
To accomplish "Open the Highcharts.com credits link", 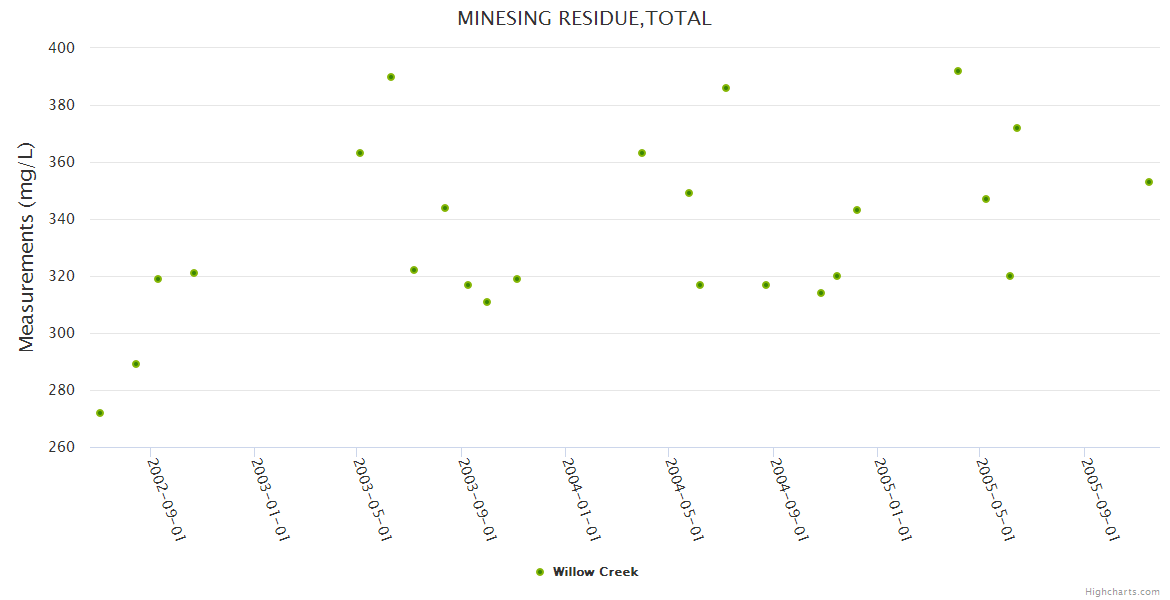I will coord(1122,592).
